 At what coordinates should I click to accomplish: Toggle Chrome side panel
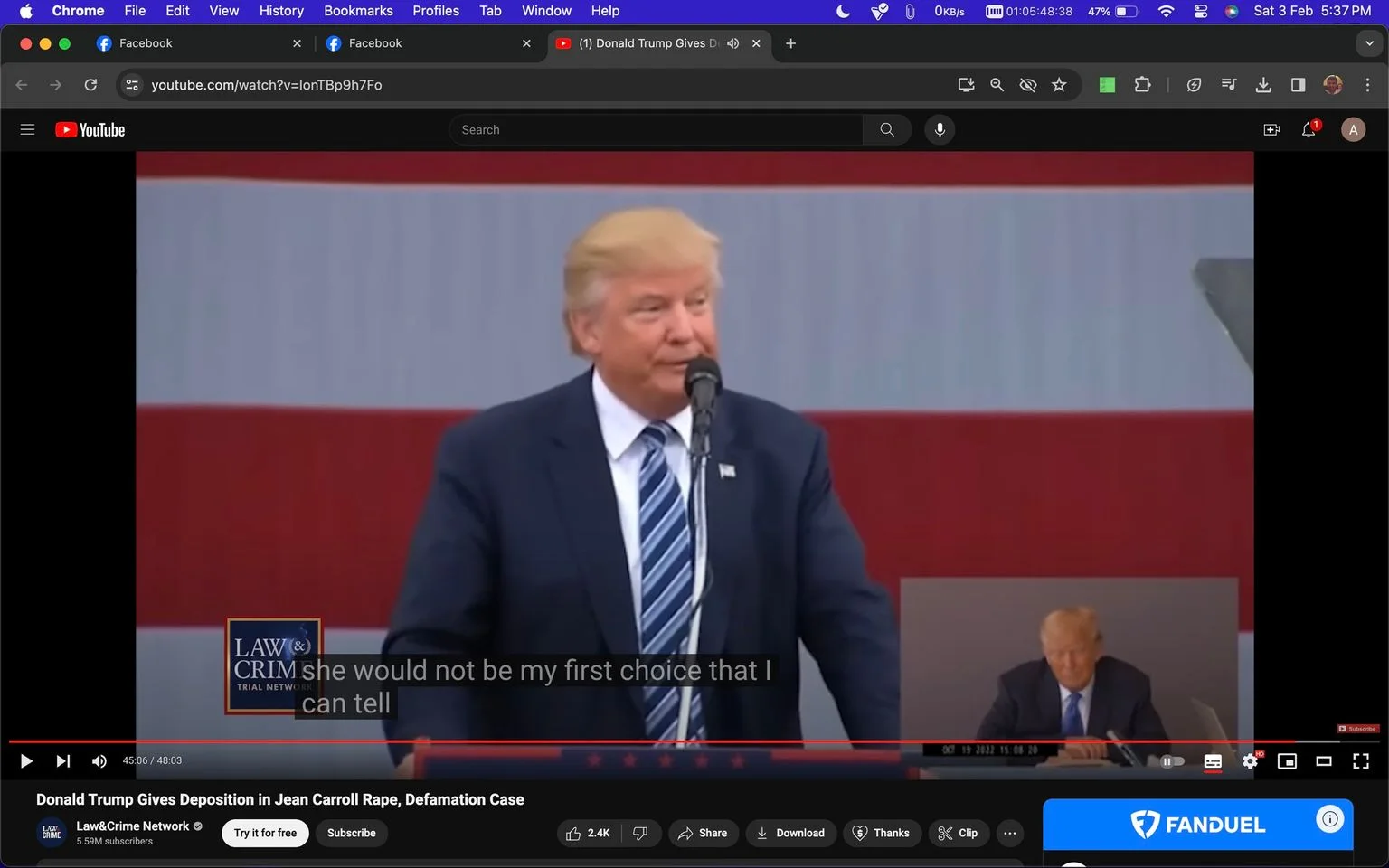click(1298, 85)
